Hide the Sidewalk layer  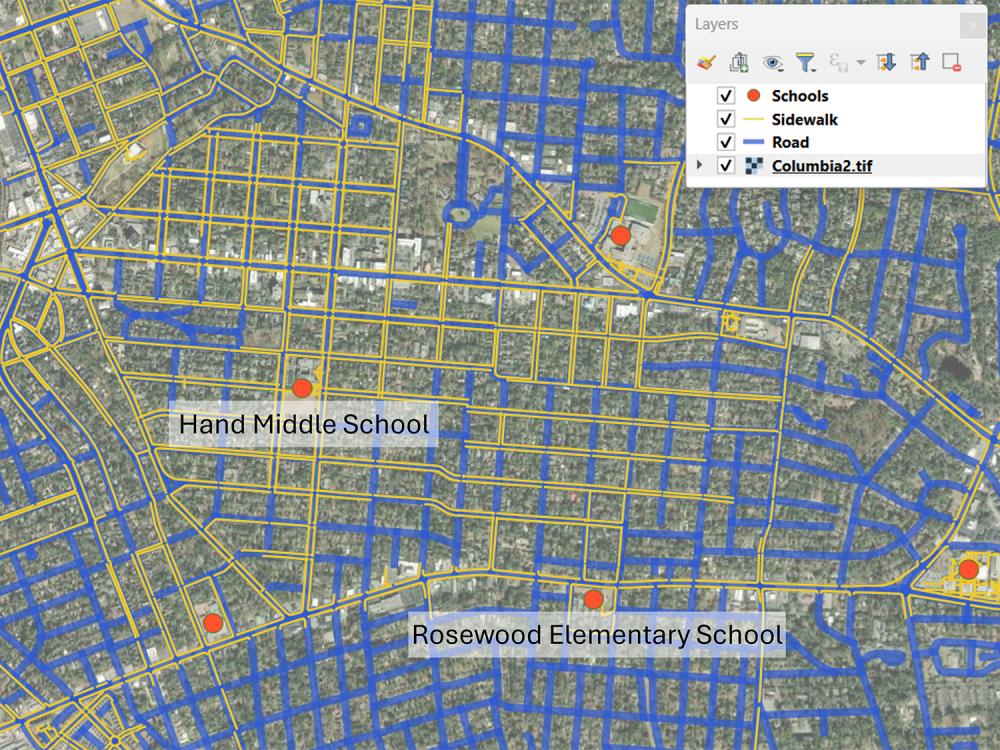coord(725,119)
